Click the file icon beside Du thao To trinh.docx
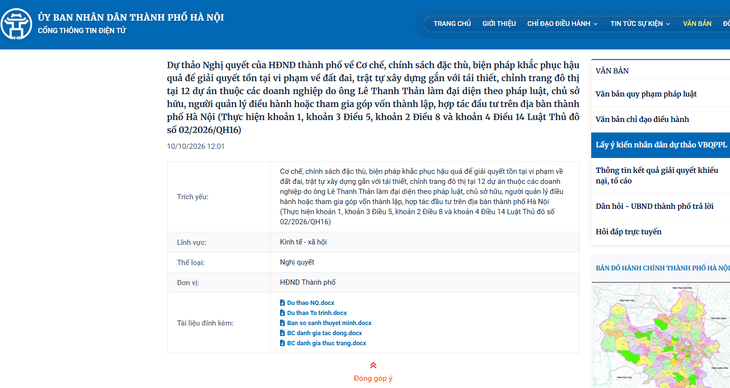The image size is (730, 388). 282,313
